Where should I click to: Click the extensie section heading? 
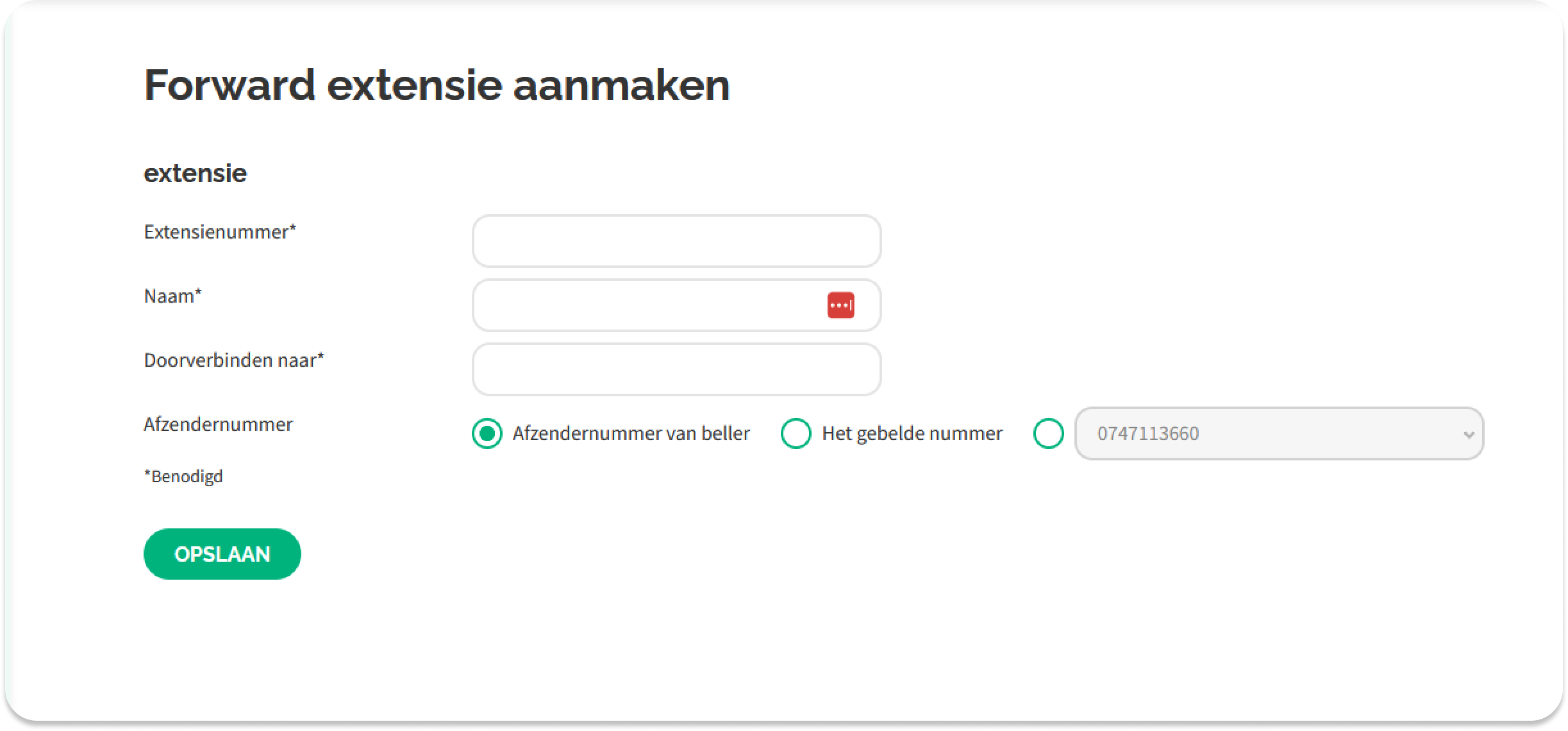pyautogui.click(x=195, y=173)
